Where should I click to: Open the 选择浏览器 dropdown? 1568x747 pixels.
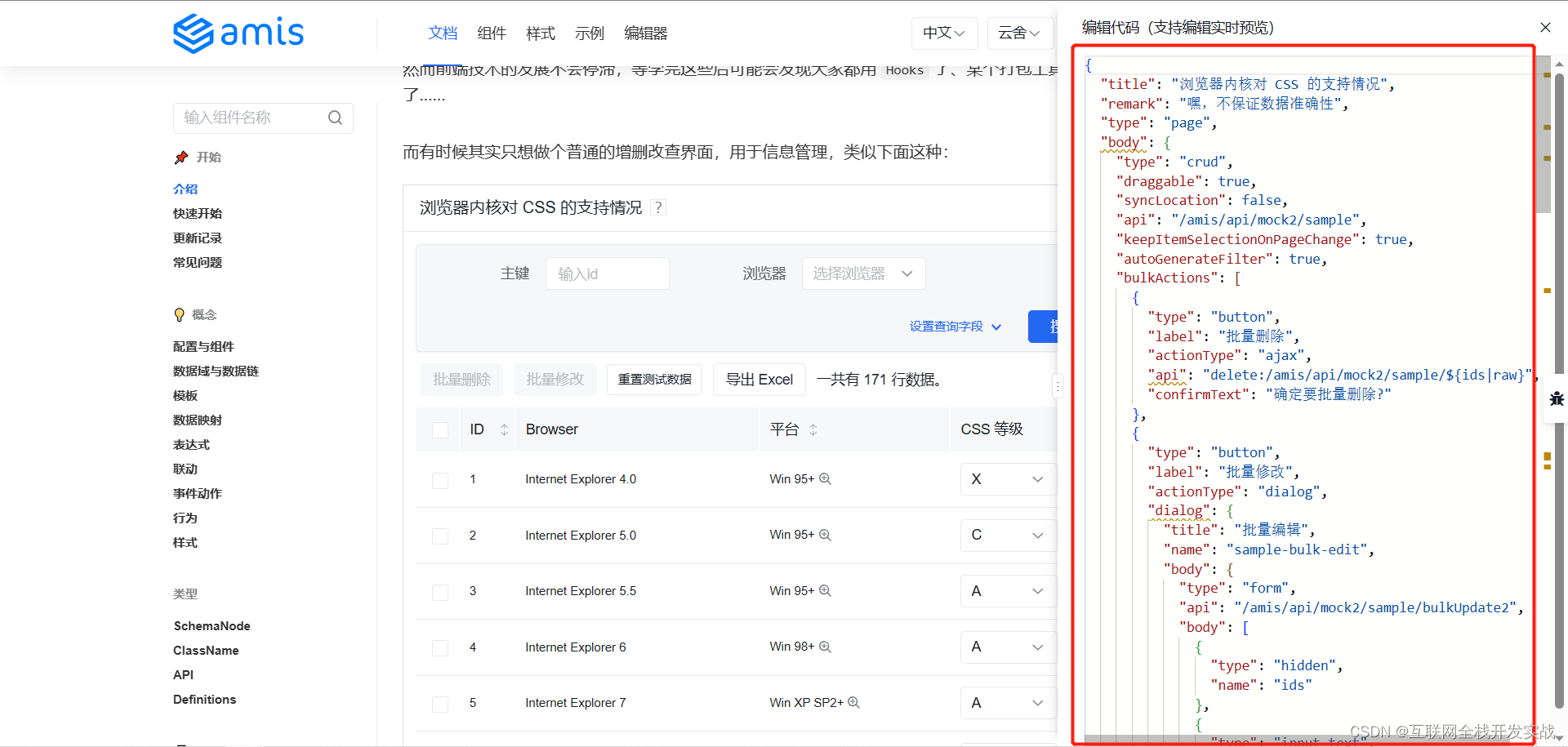click(863, 273)
